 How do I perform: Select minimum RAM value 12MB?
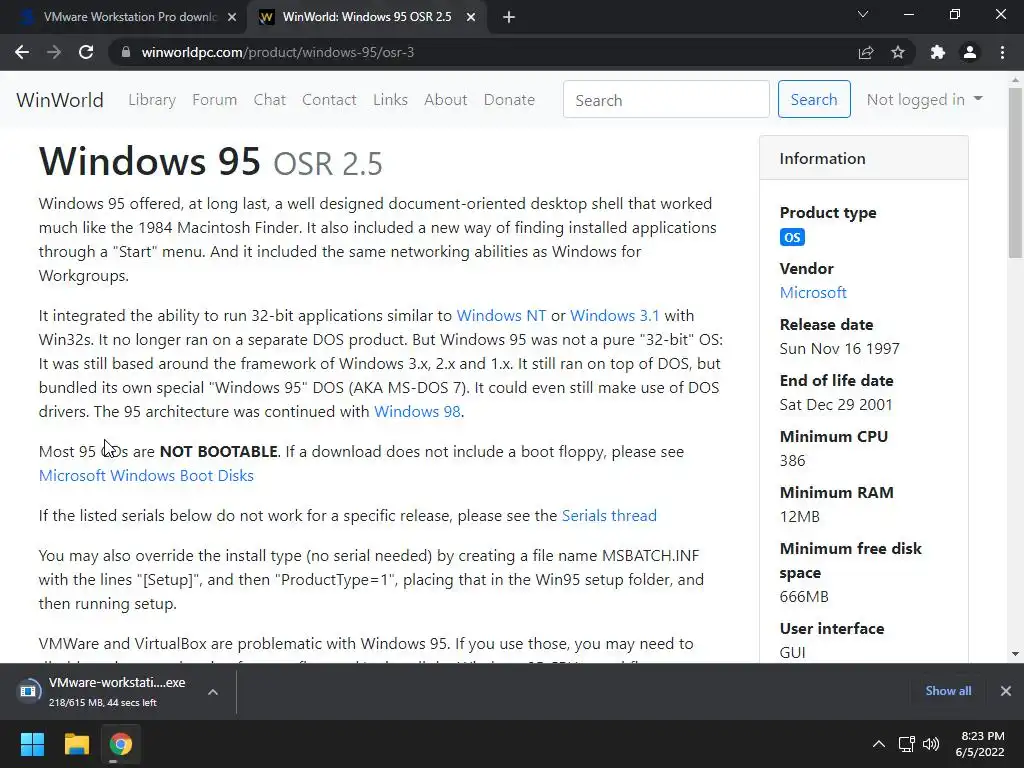coord(799,517)
